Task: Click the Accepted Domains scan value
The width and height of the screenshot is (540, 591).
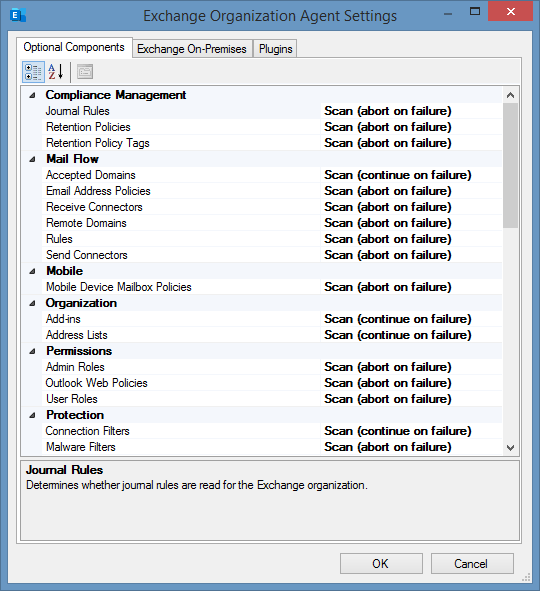Action: [x=412, y=175]
